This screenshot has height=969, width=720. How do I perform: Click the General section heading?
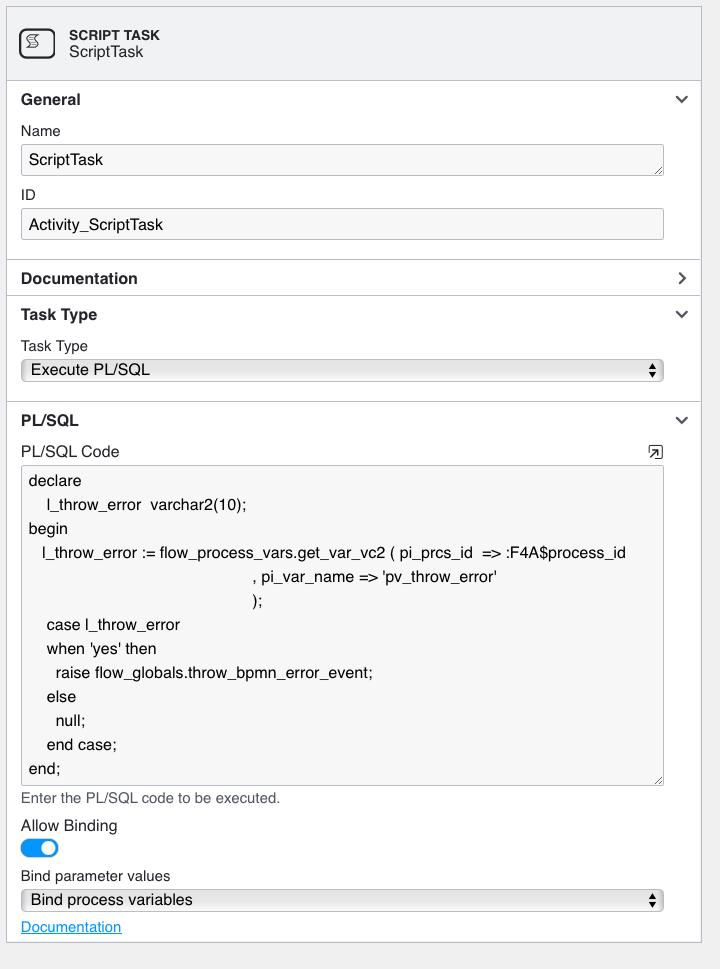coord(51,99)
